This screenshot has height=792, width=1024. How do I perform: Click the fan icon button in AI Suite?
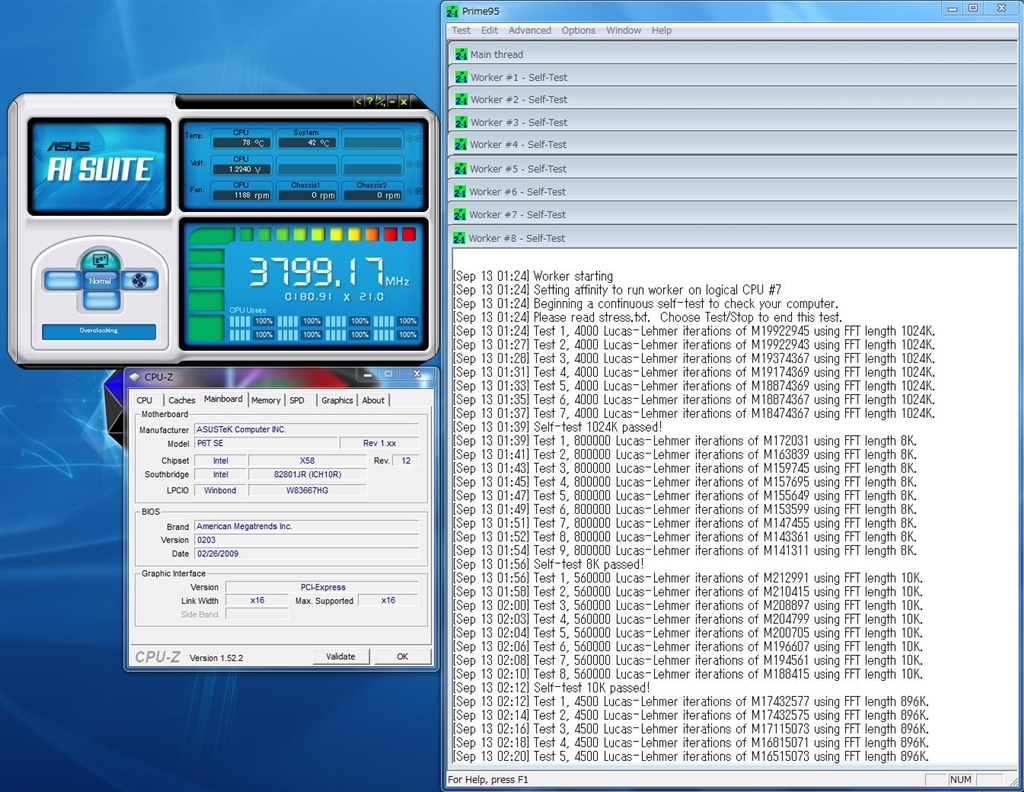coord(139,281)
